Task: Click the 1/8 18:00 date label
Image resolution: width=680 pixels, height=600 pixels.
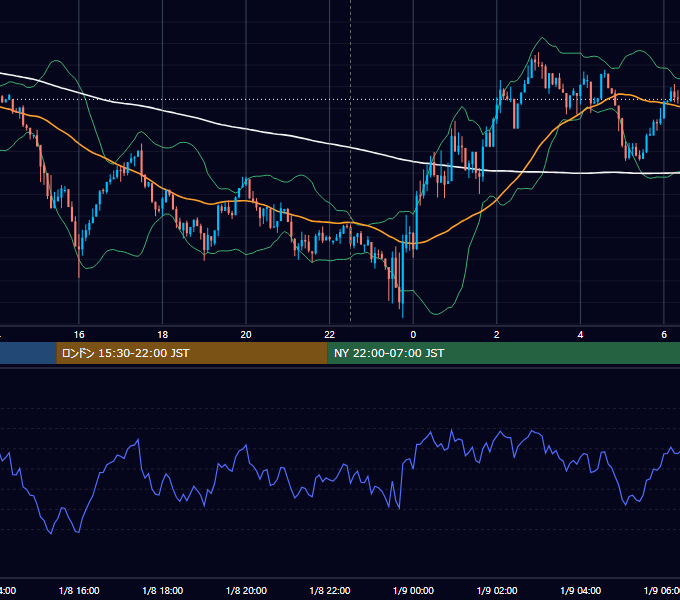Action: click(163, 590)
